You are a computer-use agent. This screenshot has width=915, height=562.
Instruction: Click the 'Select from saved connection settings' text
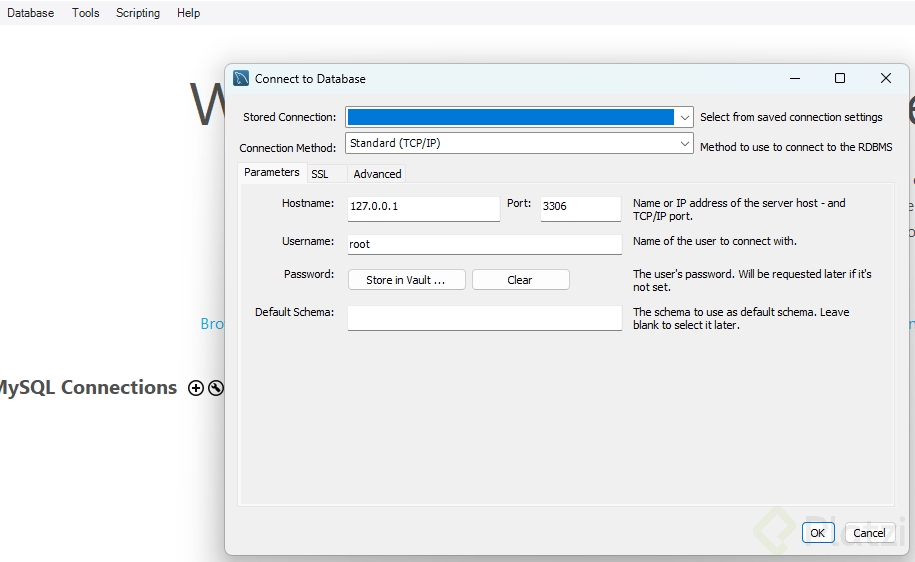[791, 117]
